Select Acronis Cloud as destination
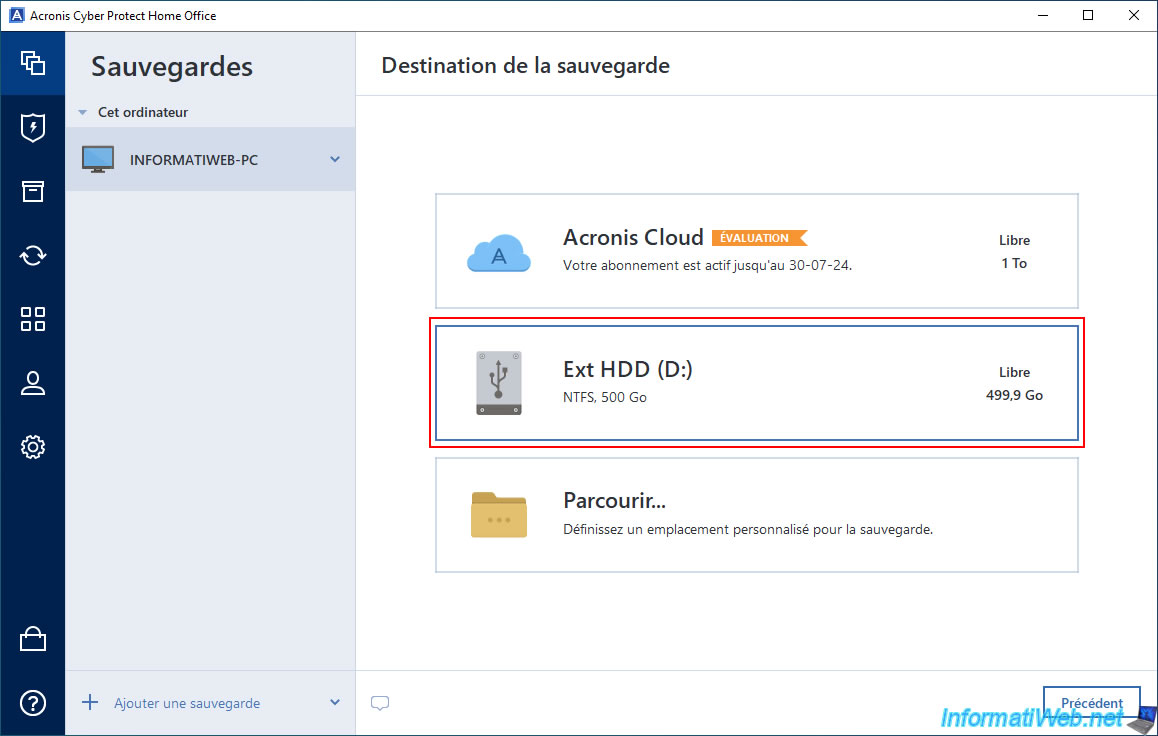 tap(756, 251)
